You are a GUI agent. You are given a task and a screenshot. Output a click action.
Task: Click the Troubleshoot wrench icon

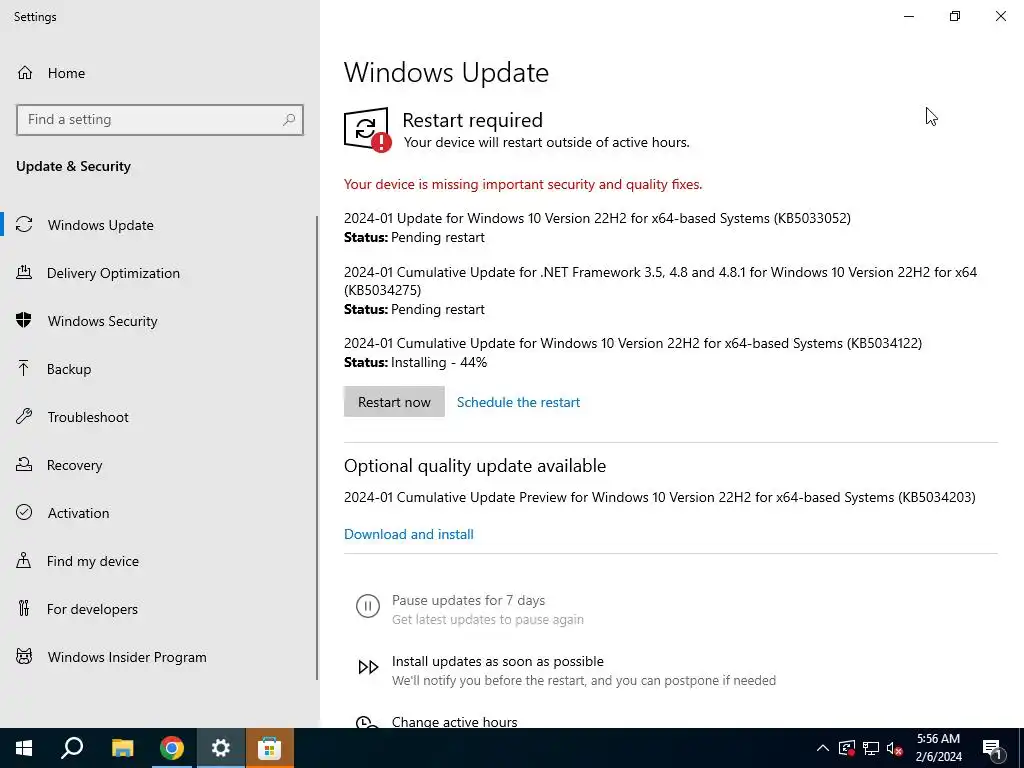(x=24, y=416)
